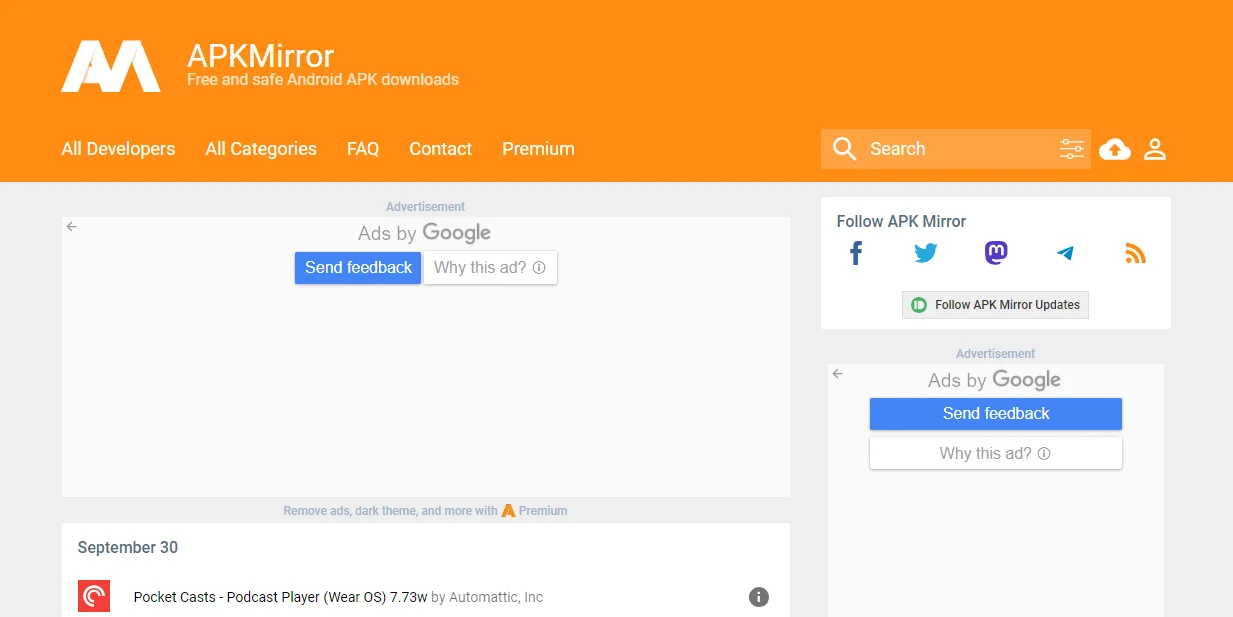Open Pocket Casts Podcast Player 7.73w link
This screenshot has height=617, width=1233.
click(x=280, y=597)
